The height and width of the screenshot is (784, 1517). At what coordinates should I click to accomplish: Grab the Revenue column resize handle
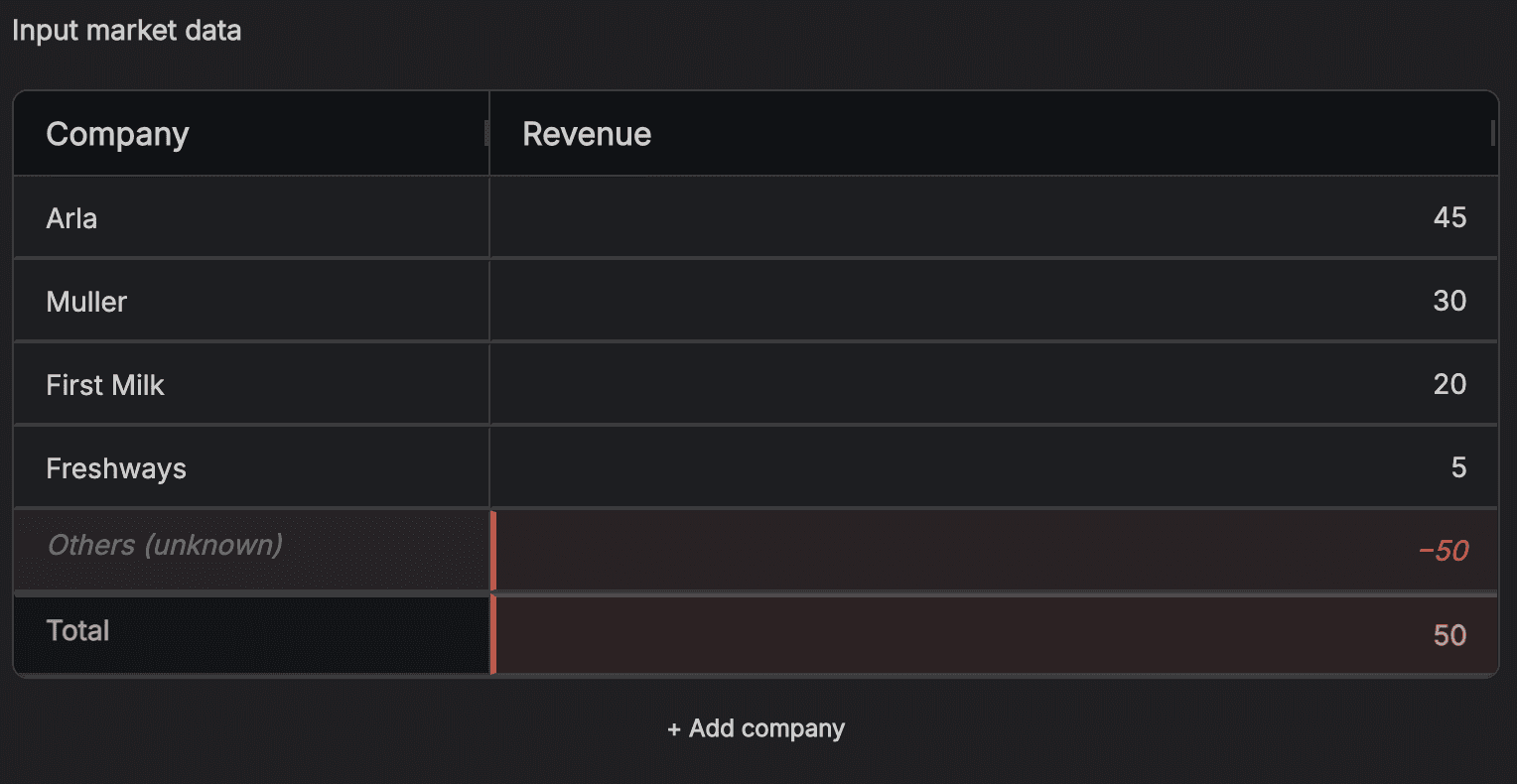coord(1493,133)
